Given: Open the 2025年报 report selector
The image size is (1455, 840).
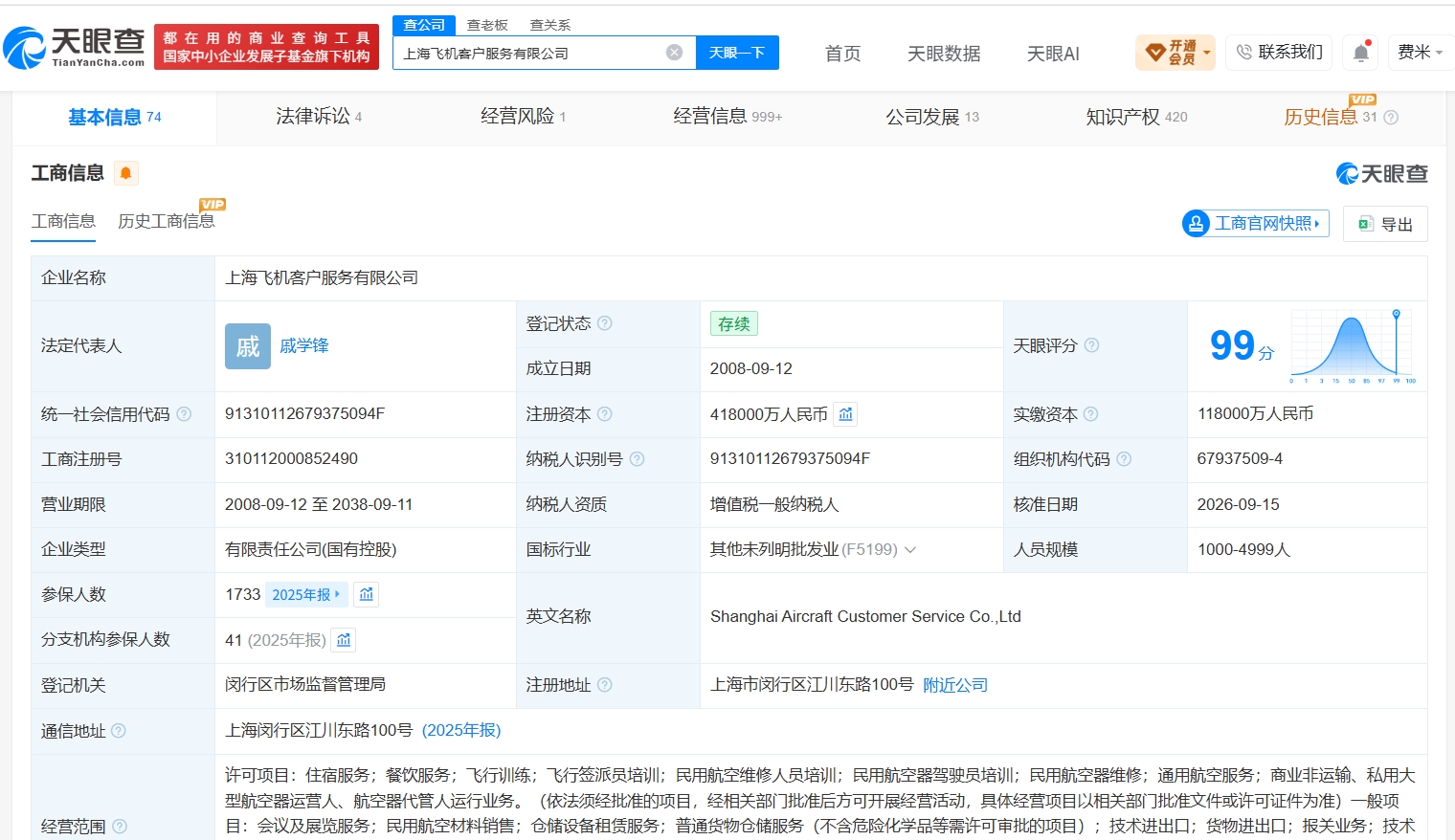Looking at the screenshot, I should 305,595.
